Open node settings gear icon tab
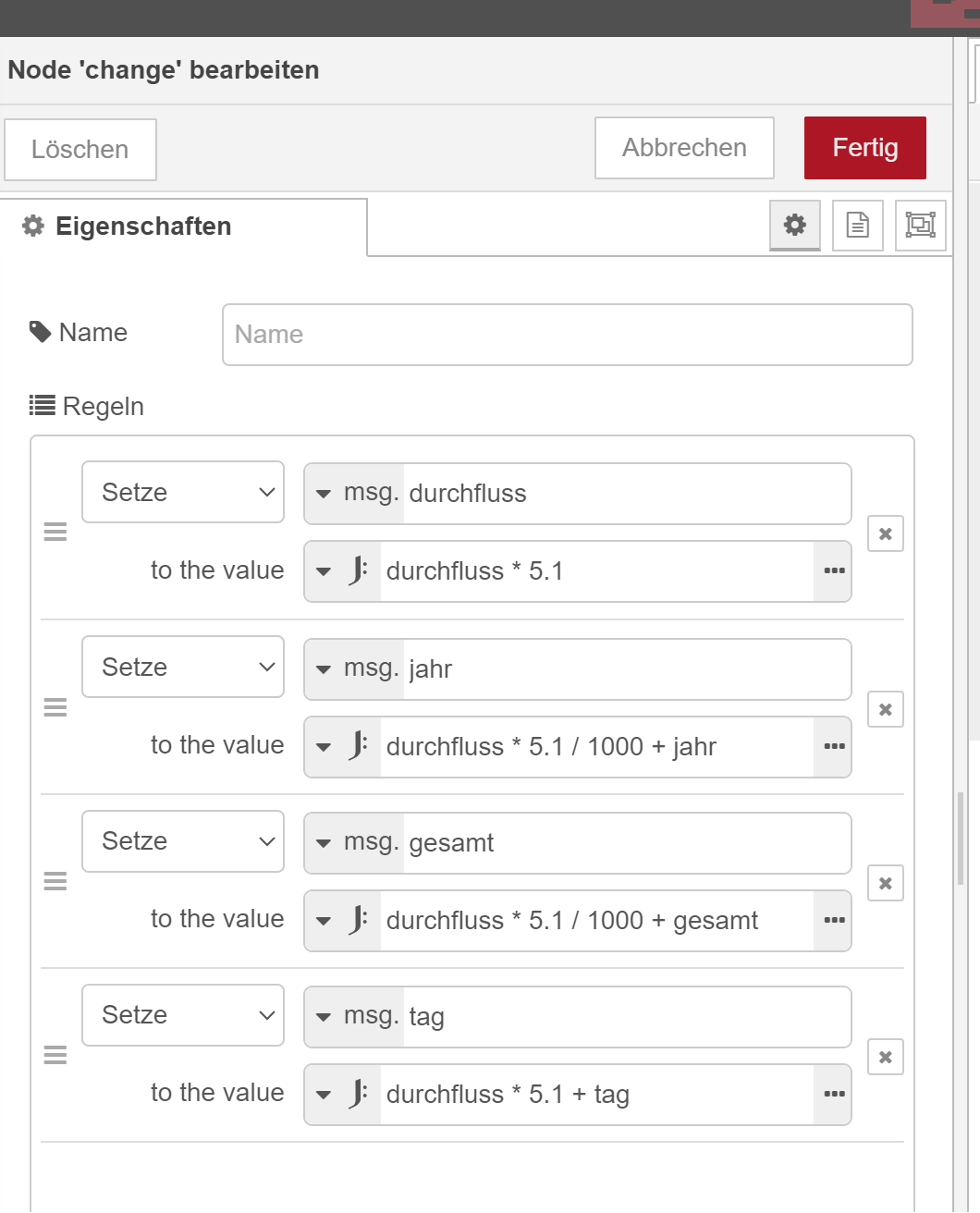 pyautogui.click(x=794, y=225)
